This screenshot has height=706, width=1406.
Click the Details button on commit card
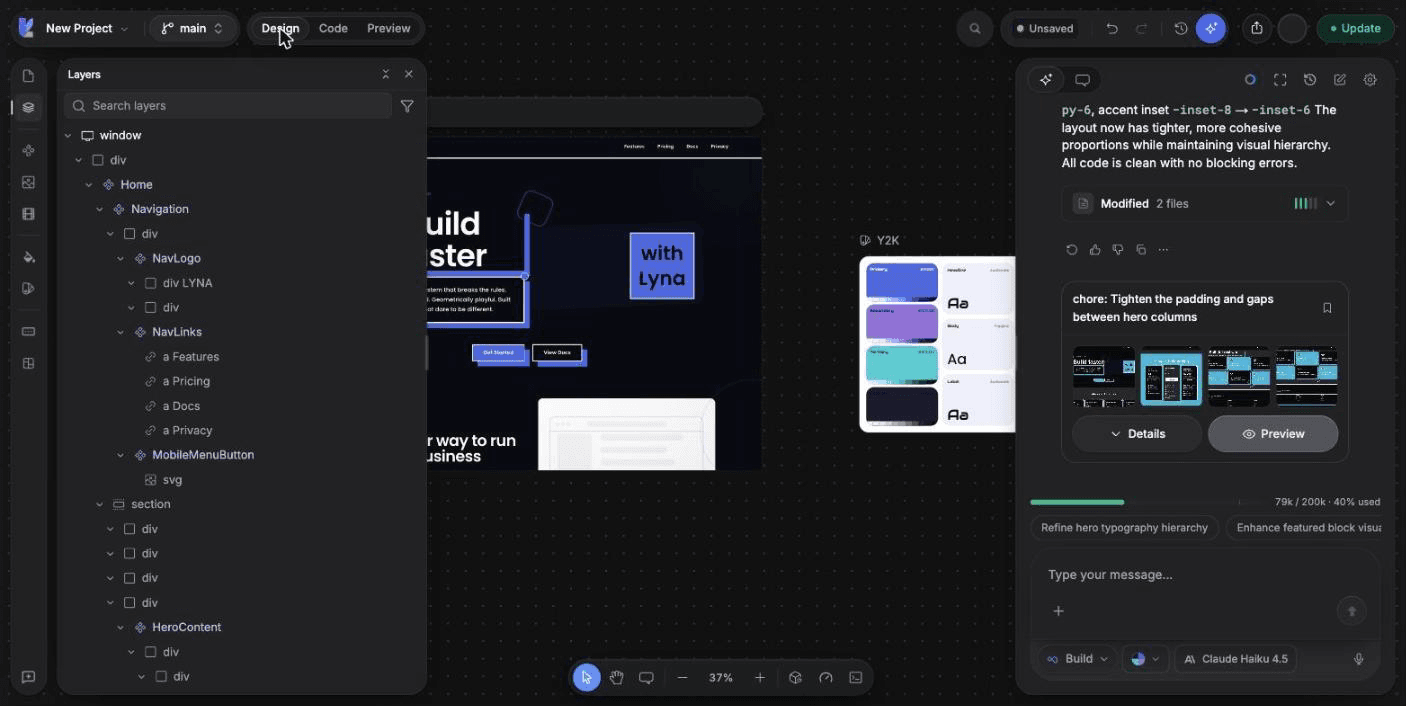coord(1137,434)
